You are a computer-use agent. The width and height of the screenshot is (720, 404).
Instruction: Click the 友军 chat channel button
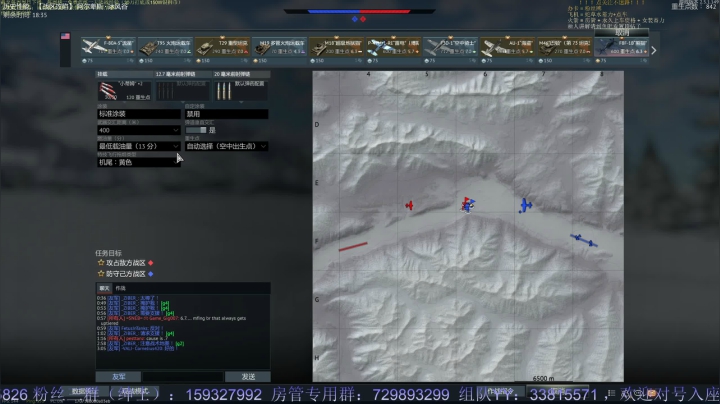(118, 376)
